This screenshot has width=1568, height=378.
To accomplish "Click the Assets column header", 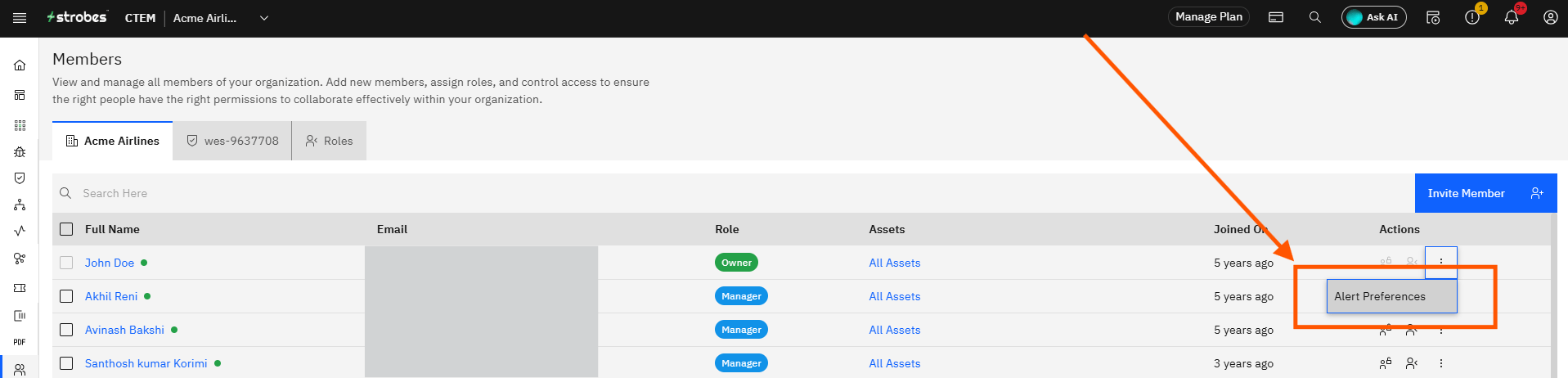I will point(887,229).
